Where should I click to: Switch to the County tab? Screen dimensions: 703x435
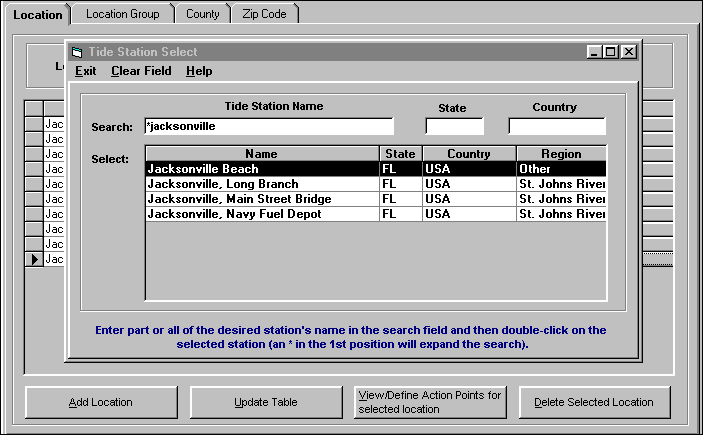tap(203, 15)
